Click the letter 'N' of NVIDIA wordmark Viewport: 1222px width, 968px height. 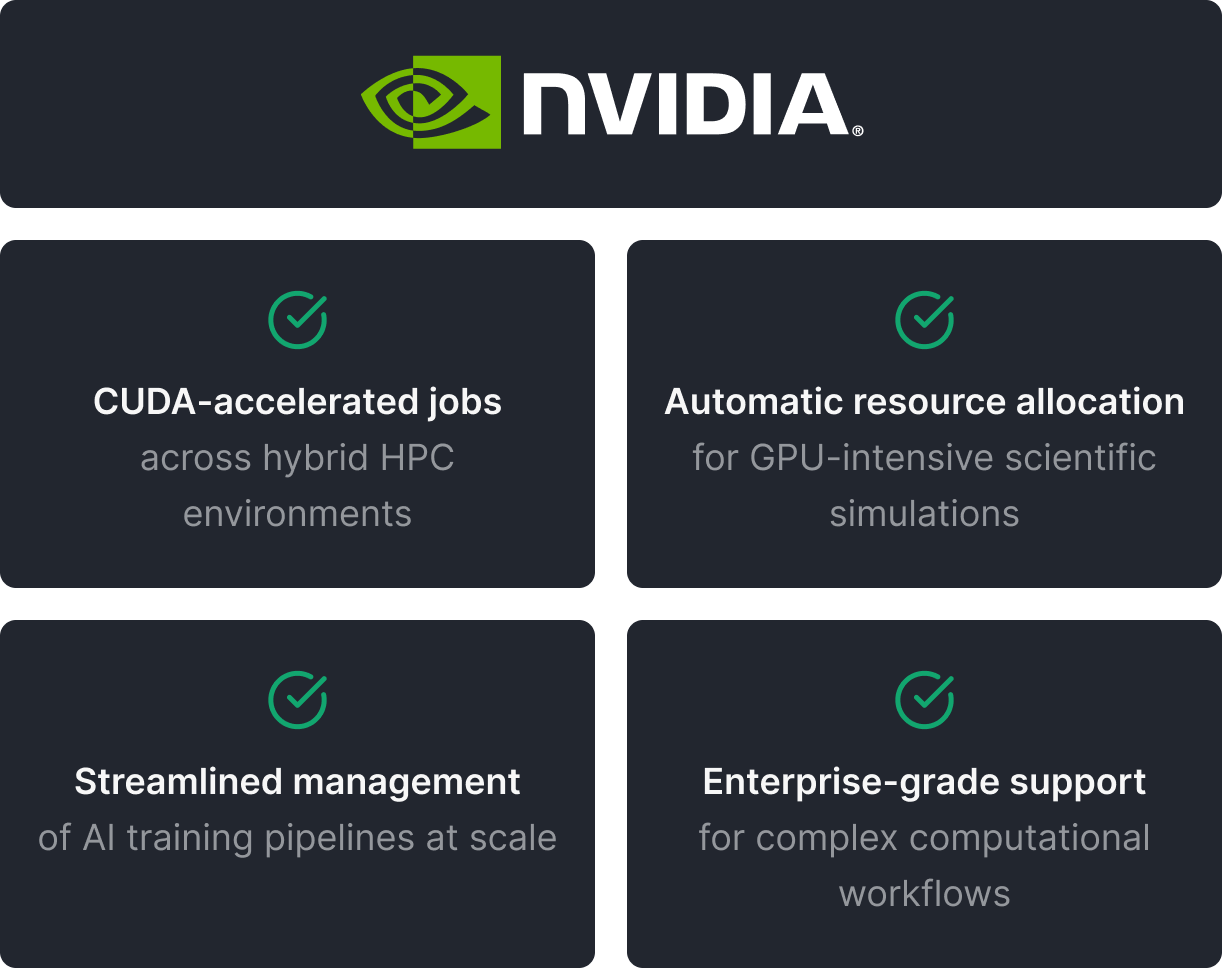[554, 105]
